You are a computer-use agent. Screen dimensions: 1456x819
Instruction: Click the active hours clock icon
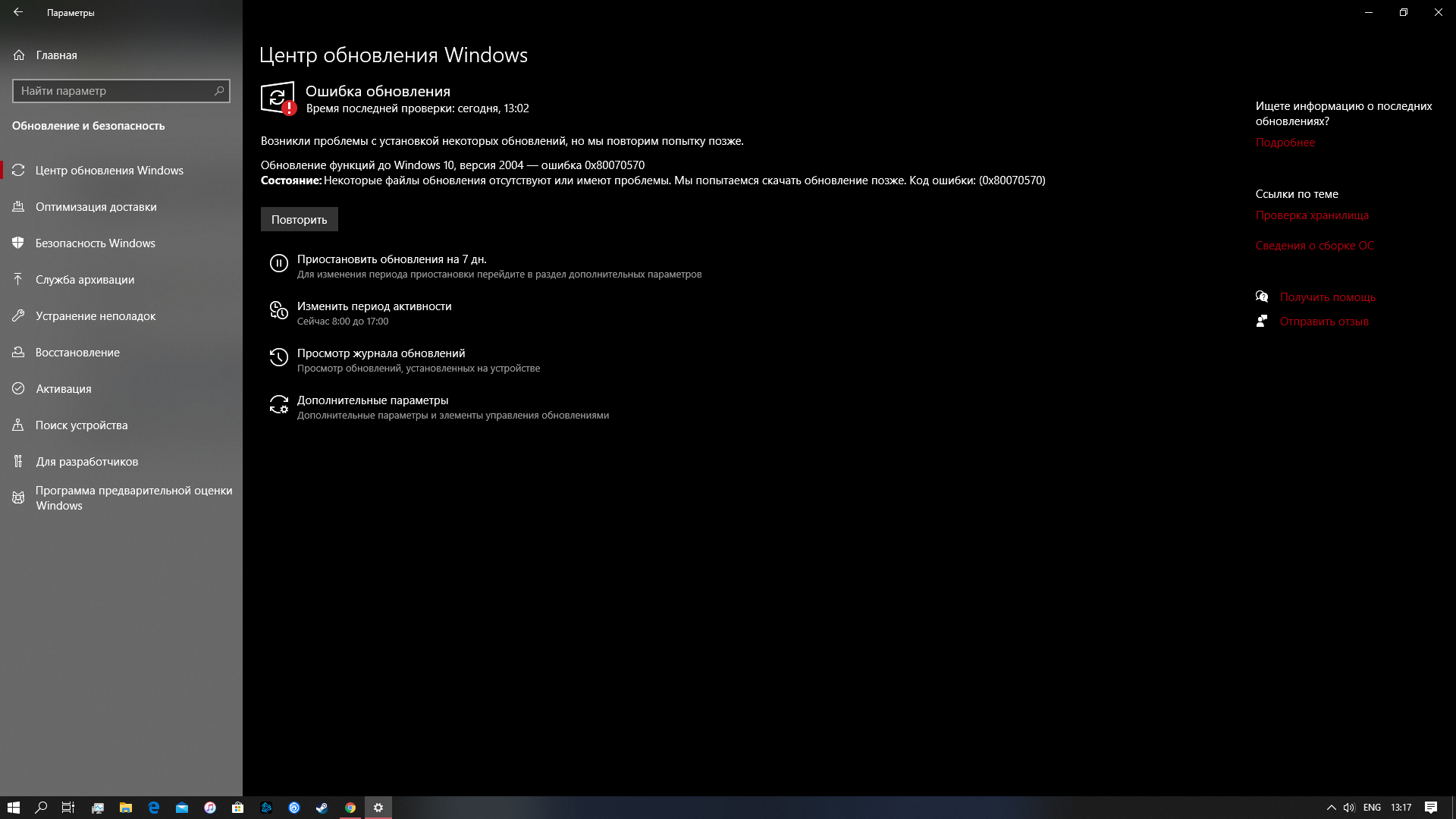click(x=279, y=310)
